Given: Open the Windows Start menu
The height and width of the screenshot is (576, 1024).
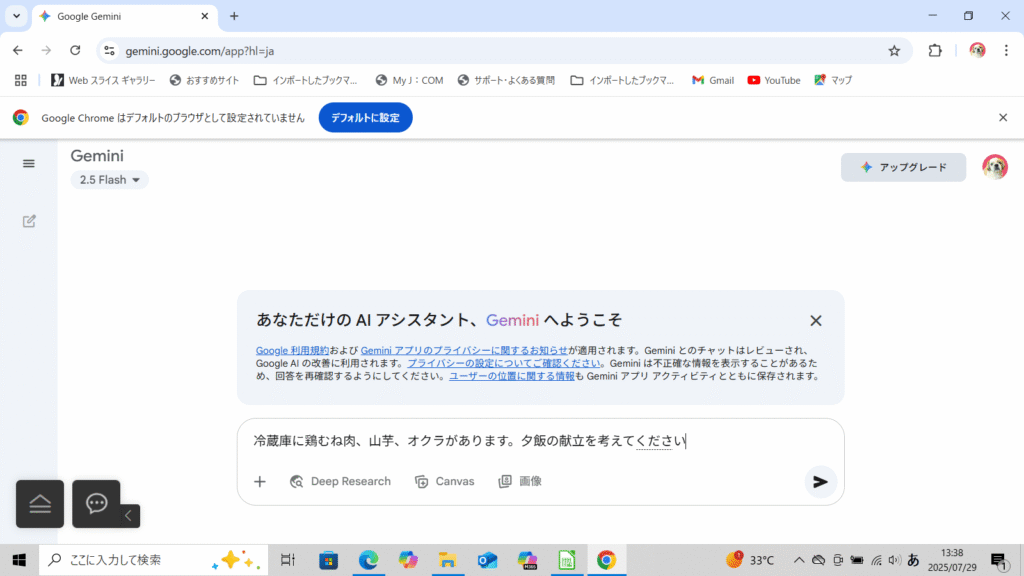Looking at the screenshot, I should pyautogui.click(x=19, y=560).
